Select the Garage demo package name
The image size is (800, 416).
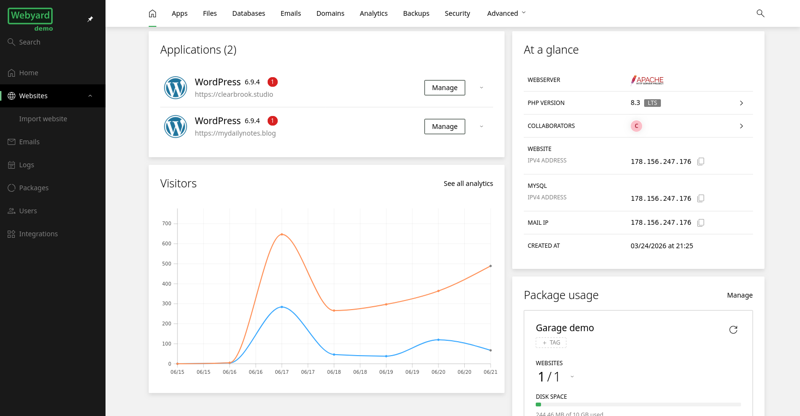(x=565, y=328)
